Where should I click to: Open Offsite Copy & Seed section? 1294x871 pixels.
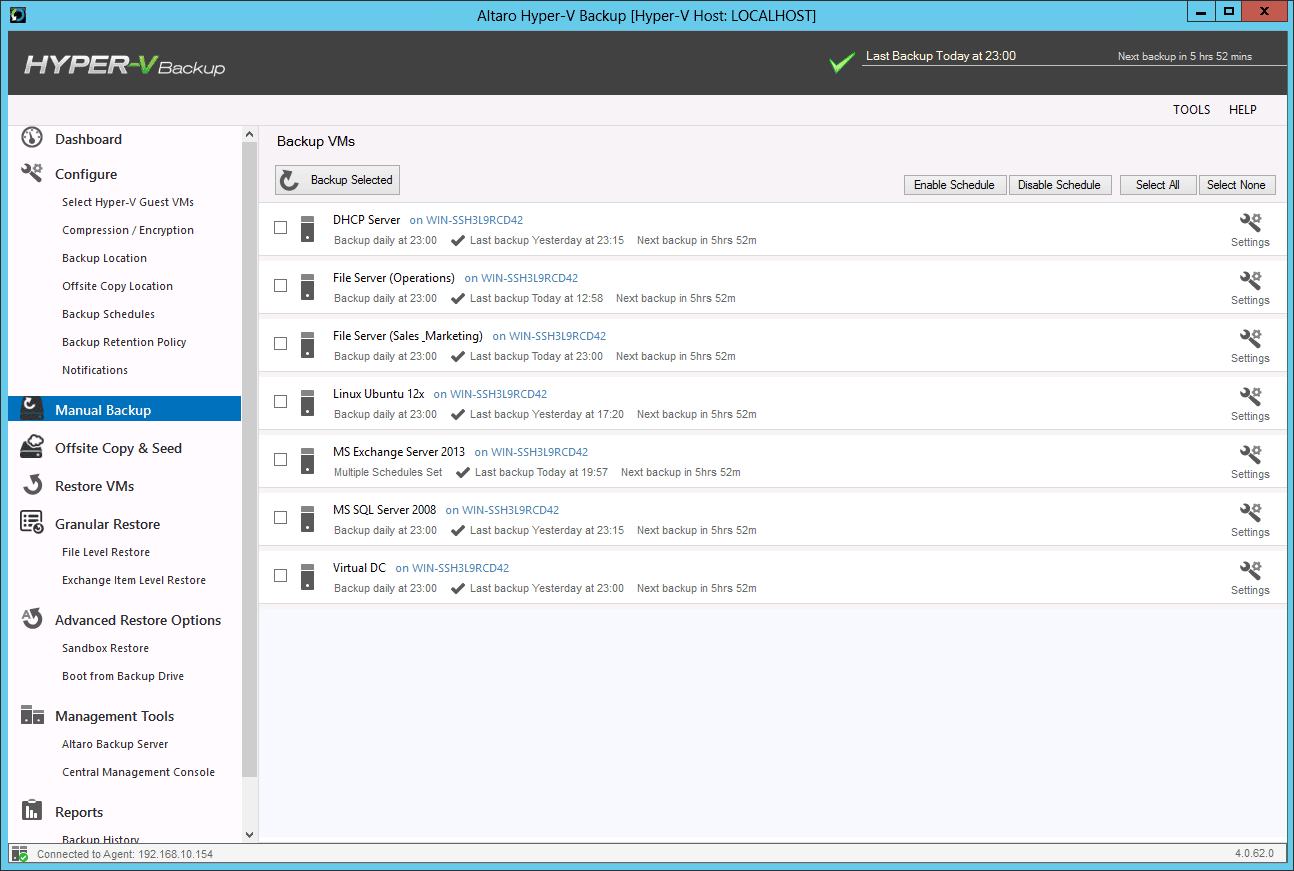(x=118, y=448)
